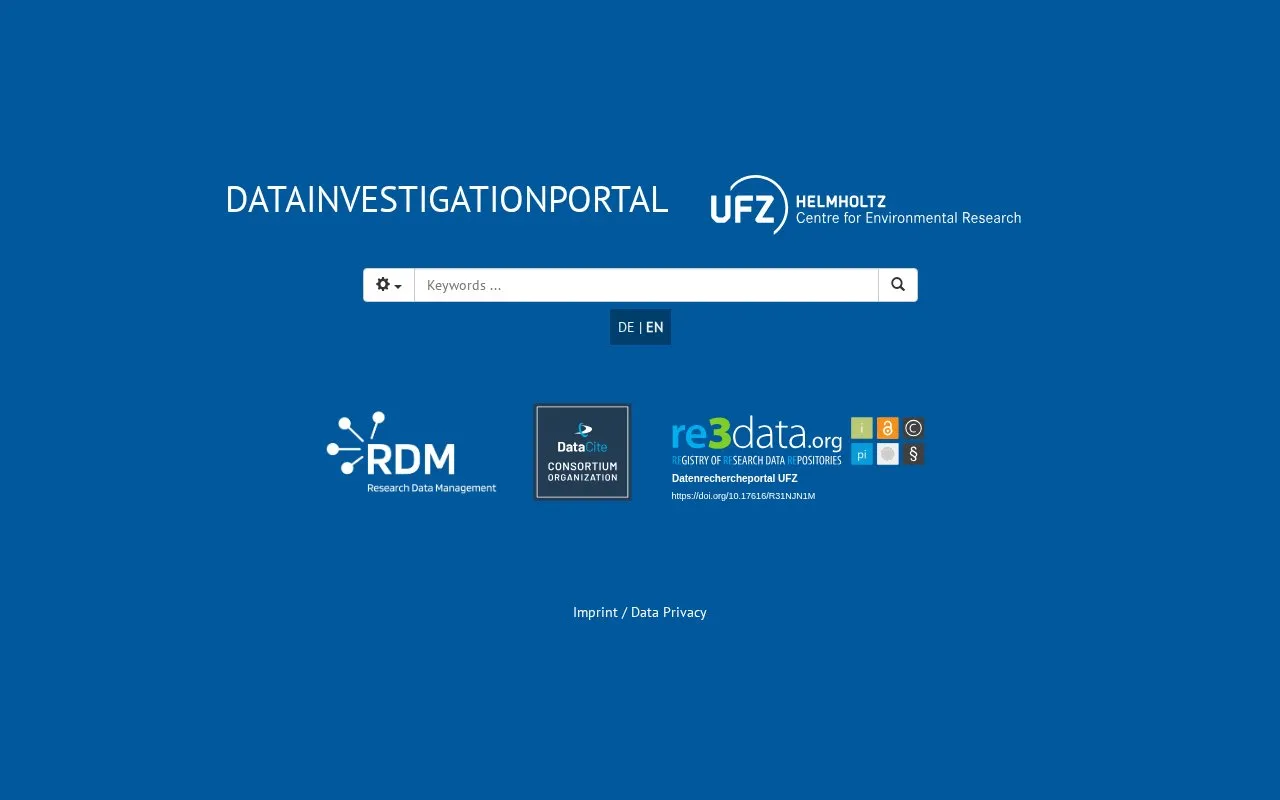1280x800 pixels.
Task: Open the re3data.org registry logo
Action: coord(757,441)
